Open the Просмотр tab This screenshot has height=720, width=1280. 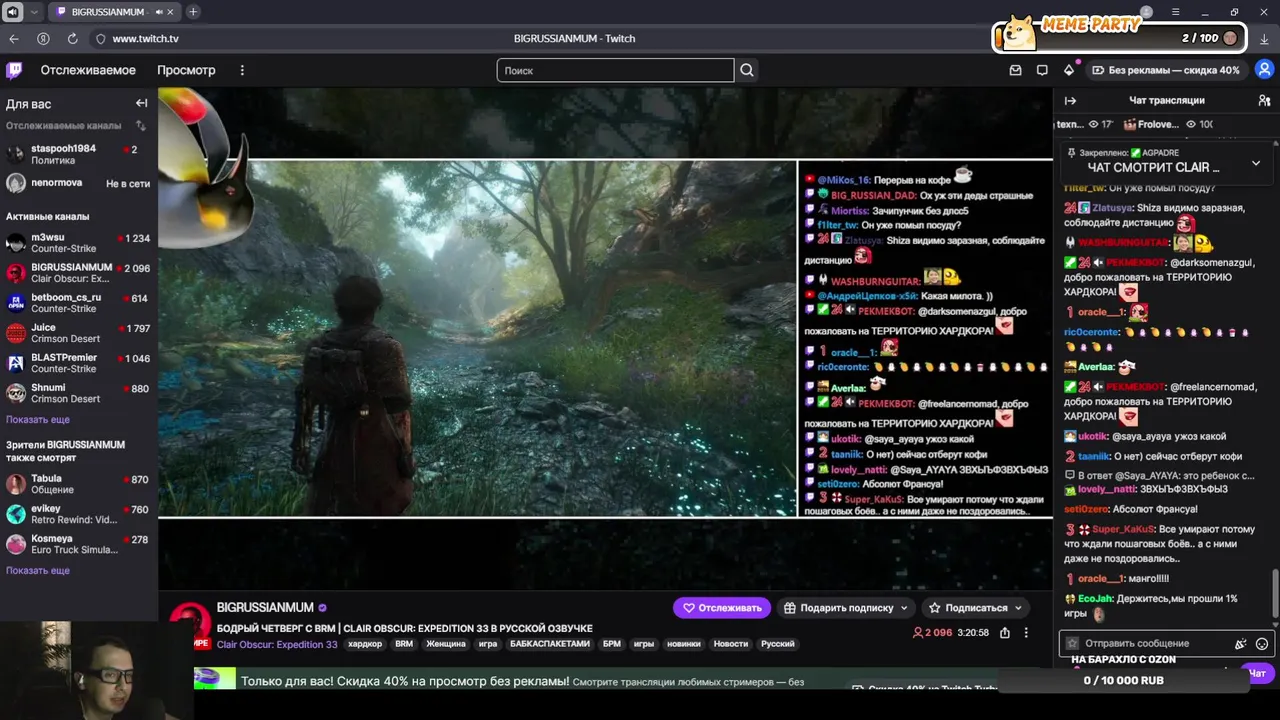tap(186, 70)
